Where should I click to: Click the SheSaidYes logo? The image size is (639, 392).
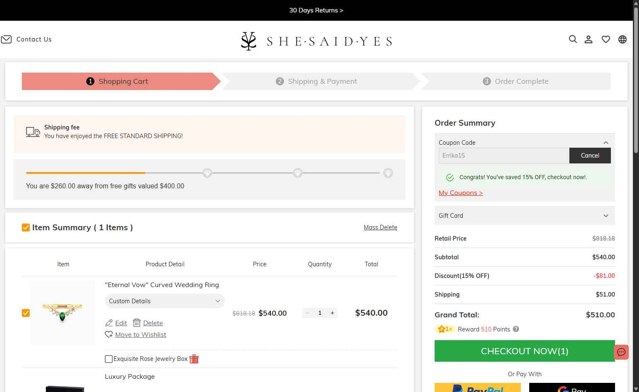(317, 41)
